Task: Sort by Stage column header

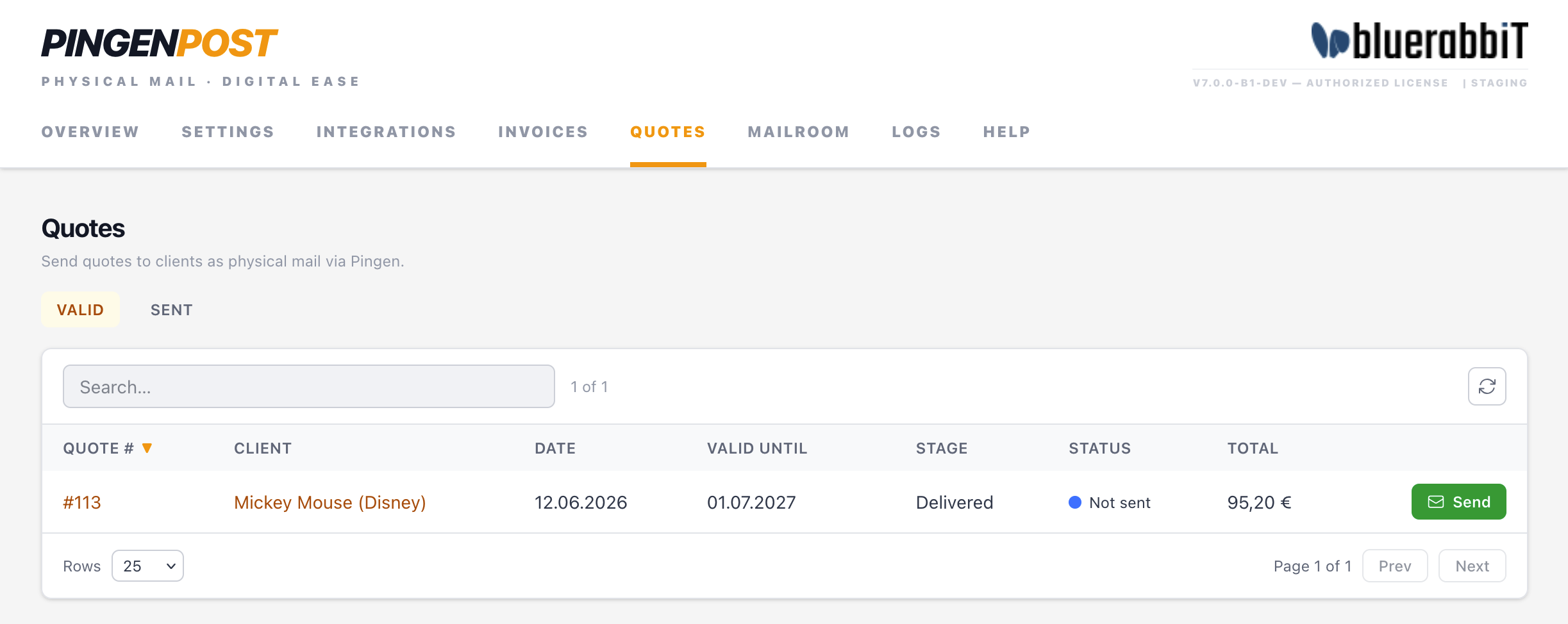Action: click(942, 448)
